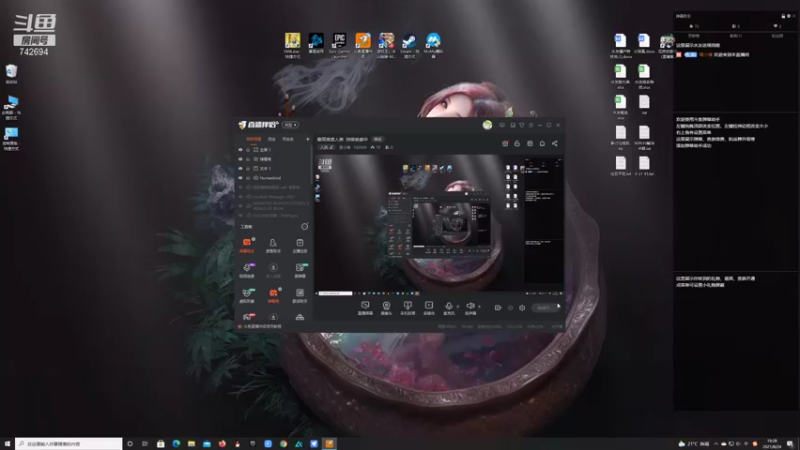Toggle visibility of the second source layer
800x450 pixels.
pyautogui.click(x=240, y=159)
